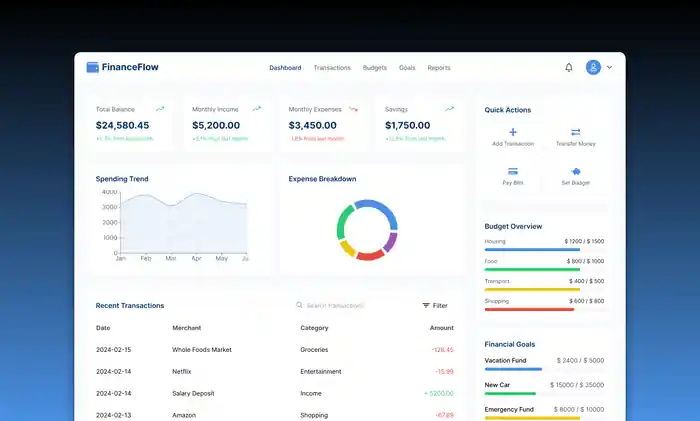Click the Monthly Income trend arrow icon

(257, 108)
